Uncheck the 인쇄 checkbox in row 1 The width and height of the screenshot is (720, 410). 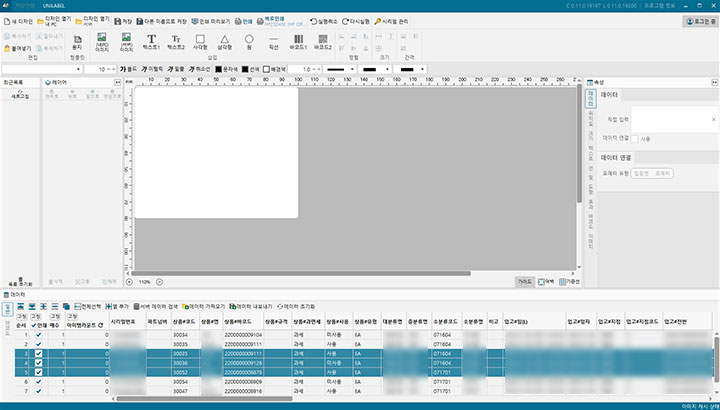pos(38,335)
